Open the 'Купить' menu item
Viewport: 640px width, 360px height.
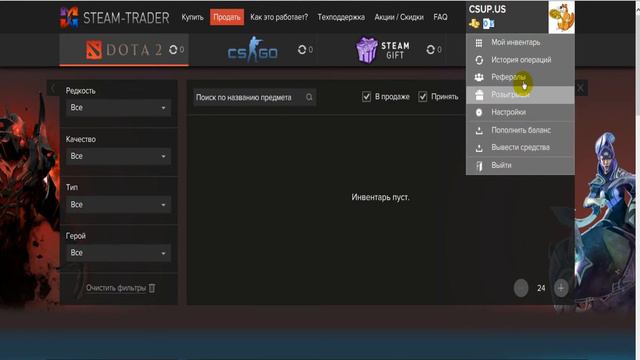pos(192,17)
